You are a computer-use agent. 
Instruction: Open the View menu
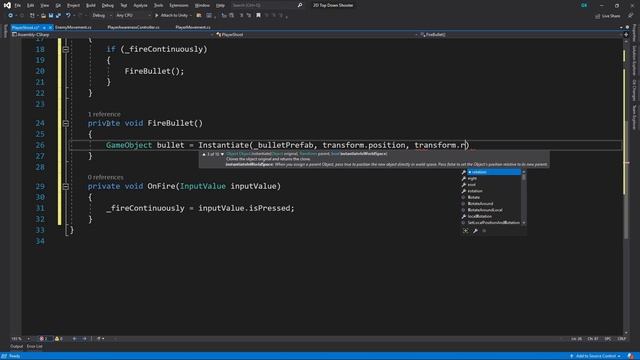pos(44,5)
